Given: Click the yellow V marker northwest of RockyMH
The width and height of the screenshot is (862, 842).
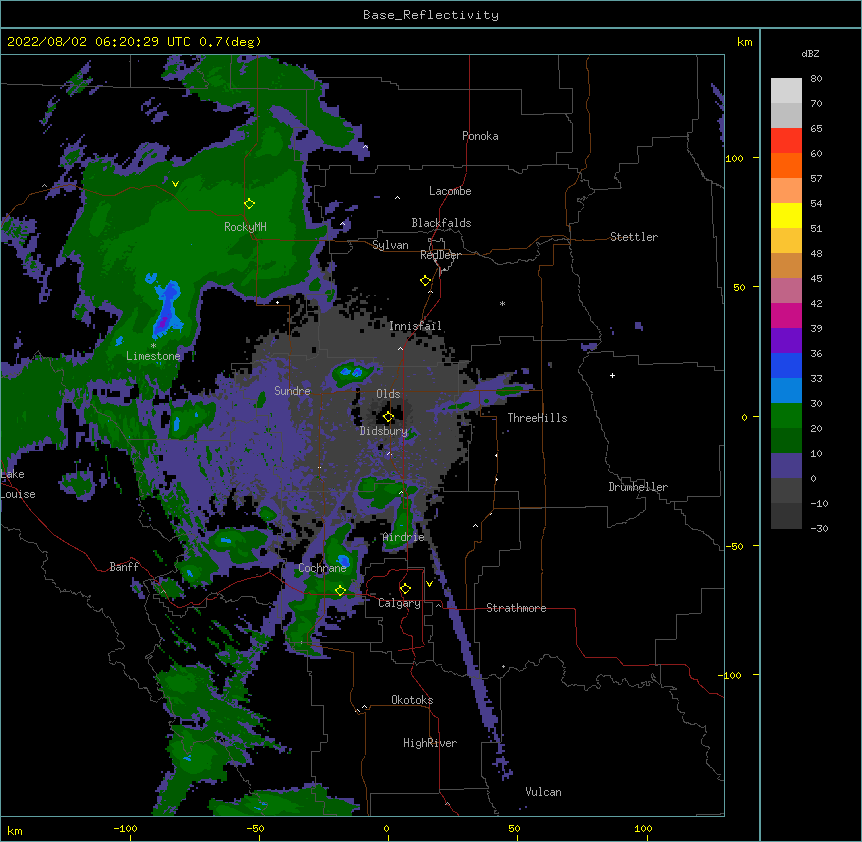Looking at the screenshot, I should tap(175, 184).
